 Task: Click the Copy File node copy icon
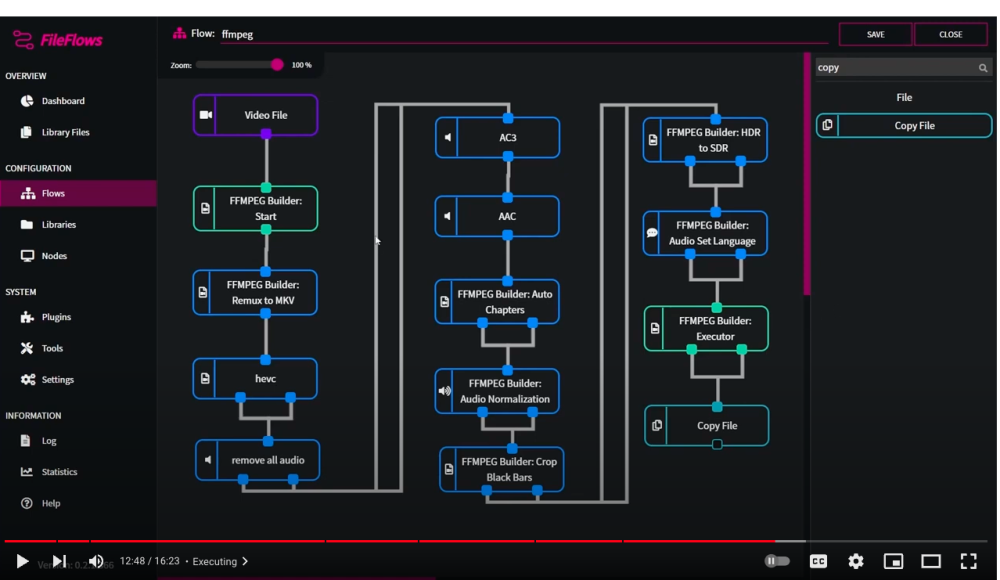tap(657, 426)
